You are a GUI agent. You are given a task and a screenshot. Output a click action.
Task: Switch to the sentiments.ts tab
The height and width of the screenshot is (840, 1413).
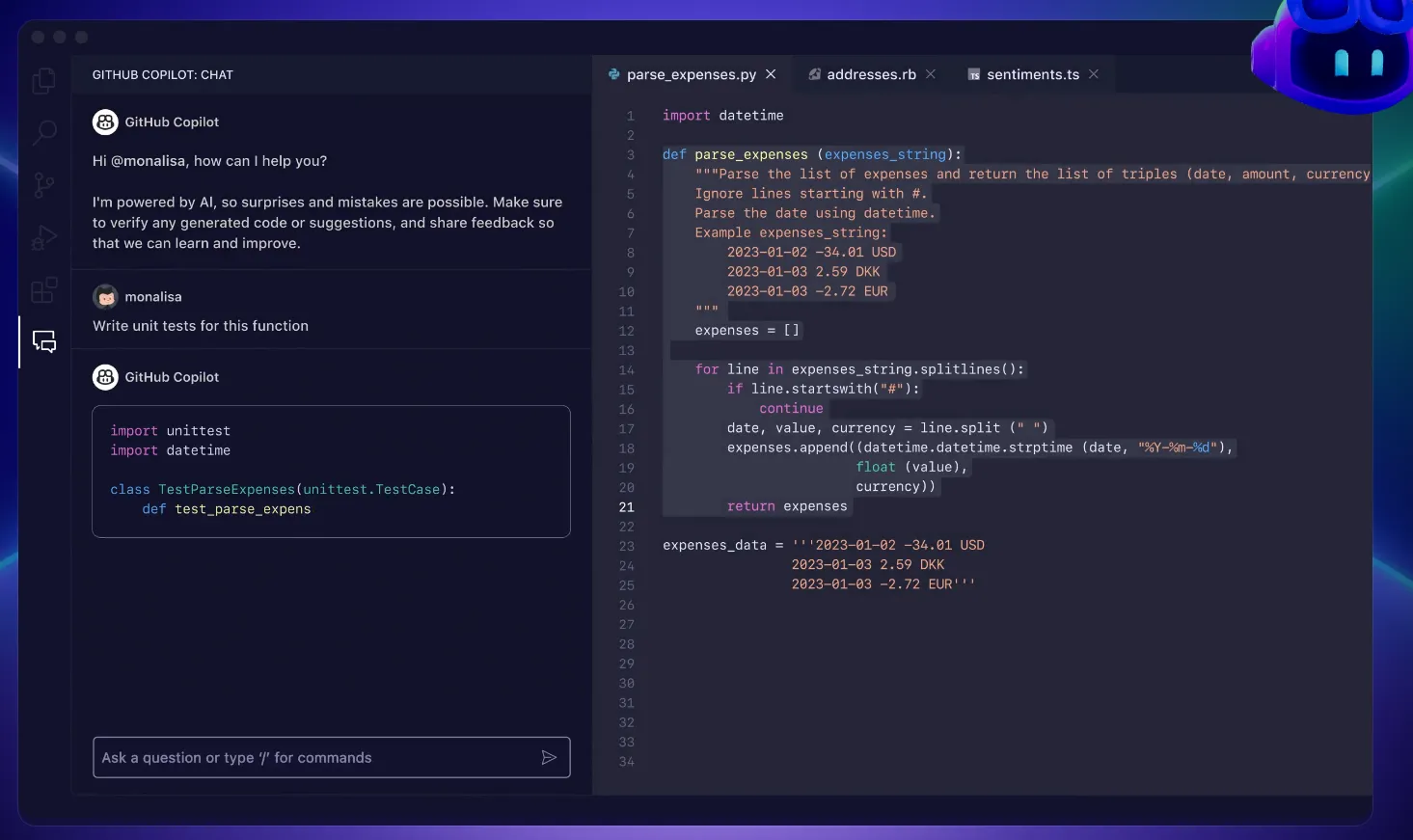point(1033,74)
